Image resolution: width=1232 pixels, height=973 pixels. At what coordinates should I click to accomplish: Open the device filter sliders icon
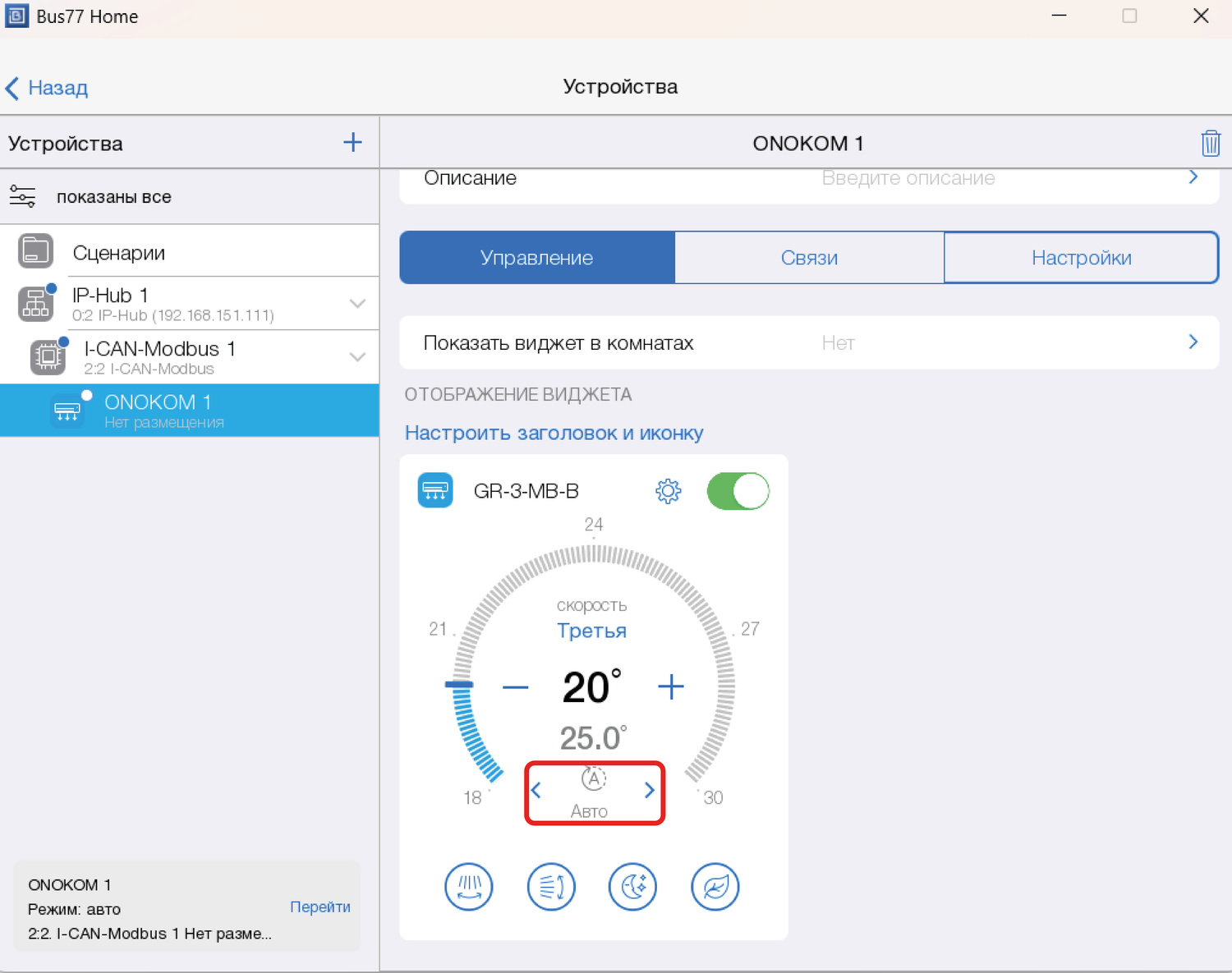[x=22, y=197]
